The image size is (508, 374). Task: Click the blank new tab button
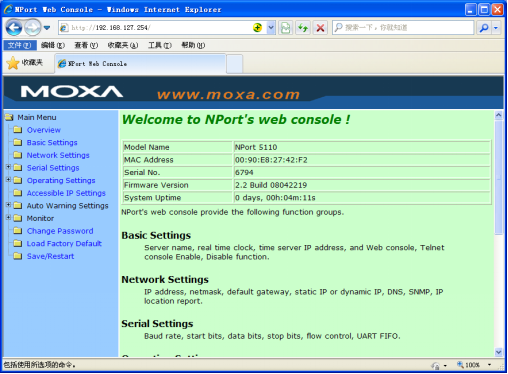(234, 64)
